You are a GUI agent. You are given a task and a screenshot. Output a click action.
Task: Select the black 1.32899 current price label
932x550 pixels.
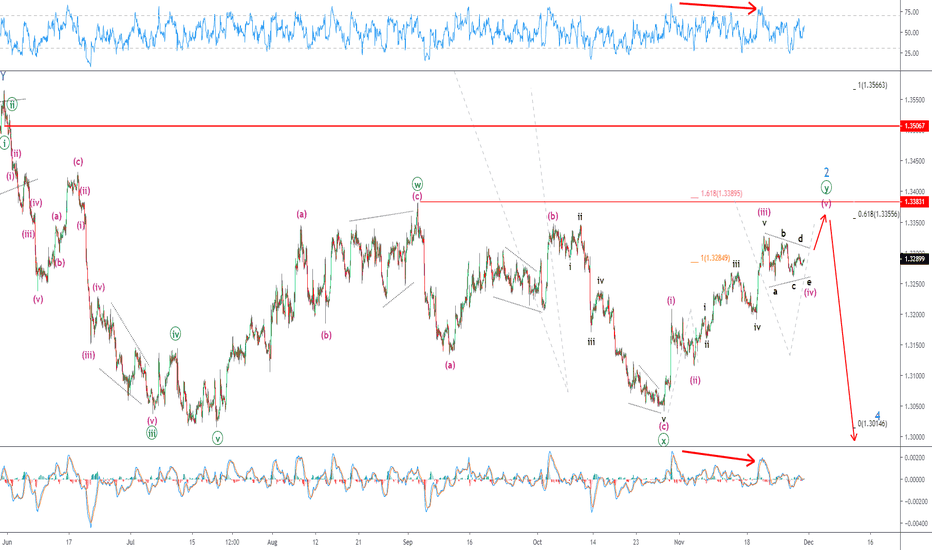click(x=913, y=258)
